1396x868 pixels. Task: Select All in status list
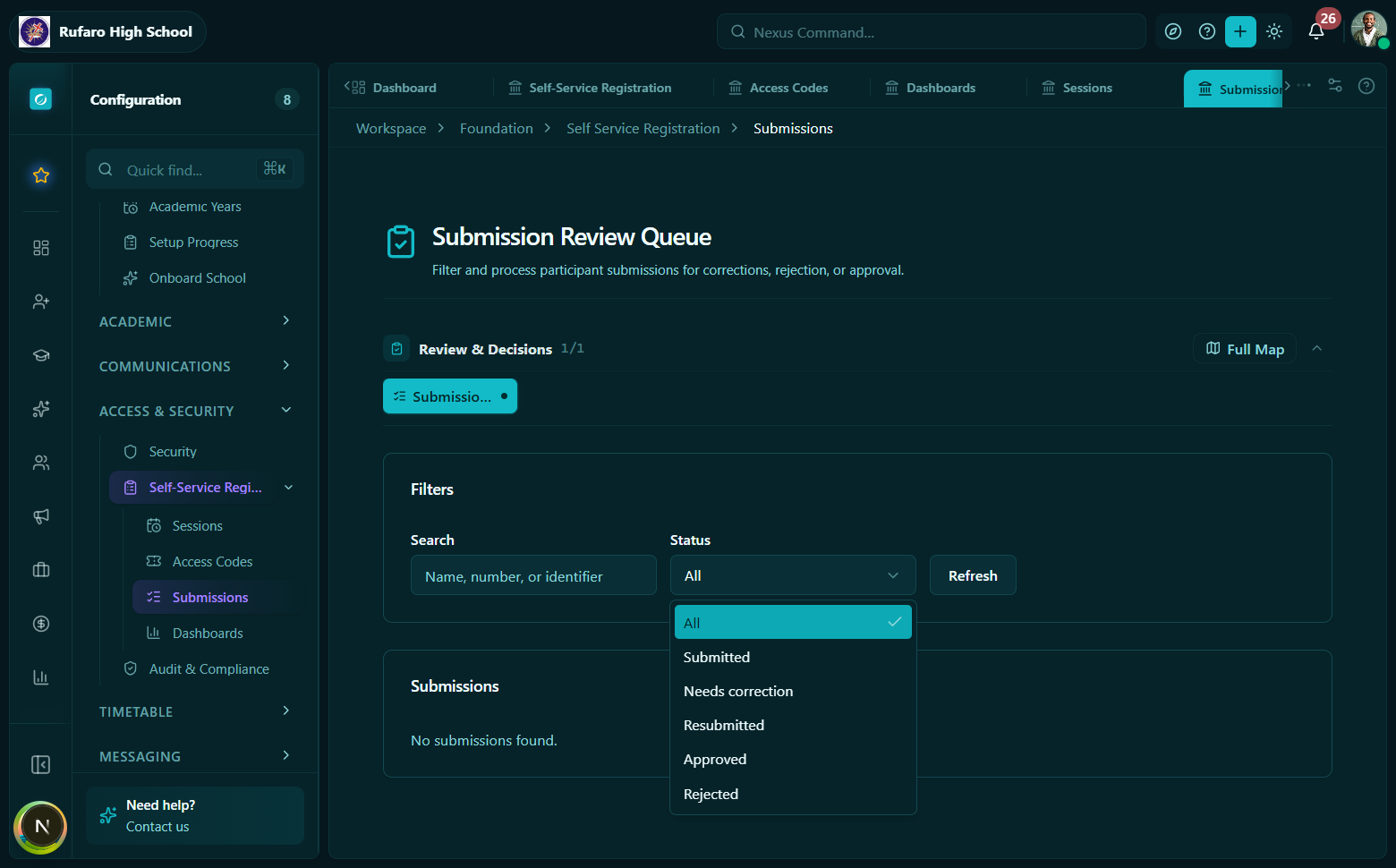[793, 622]
